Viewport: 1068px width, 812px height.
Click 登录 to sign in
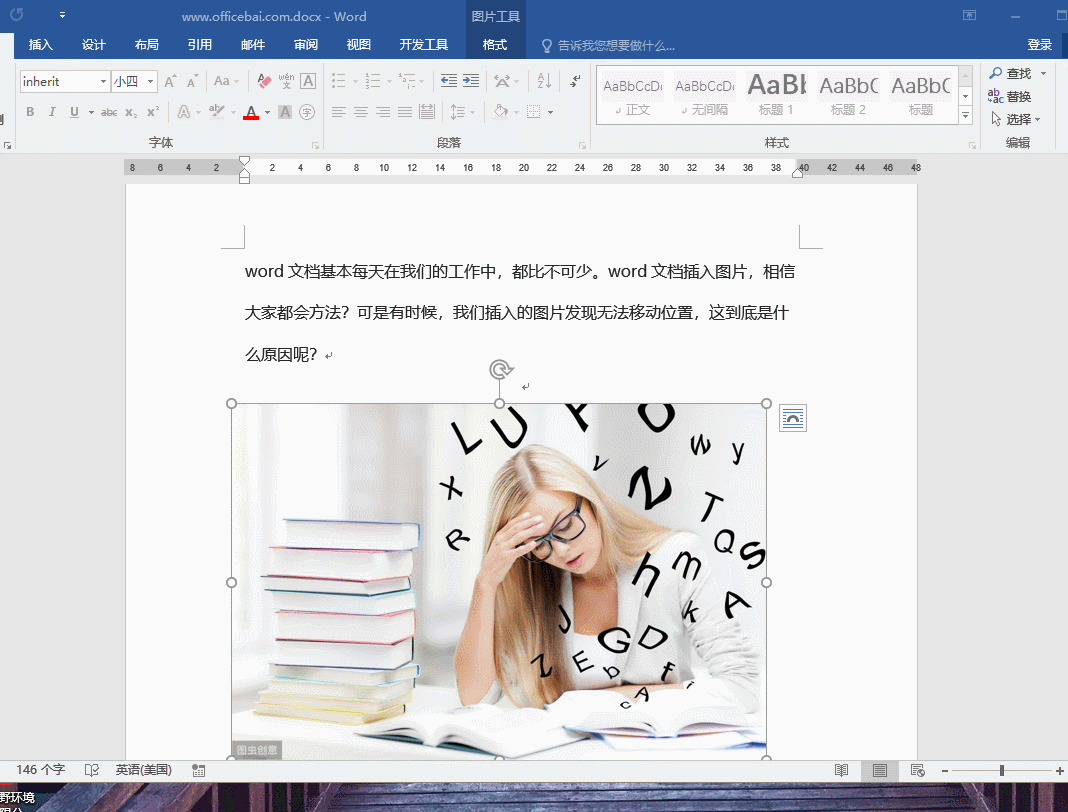1040,45
